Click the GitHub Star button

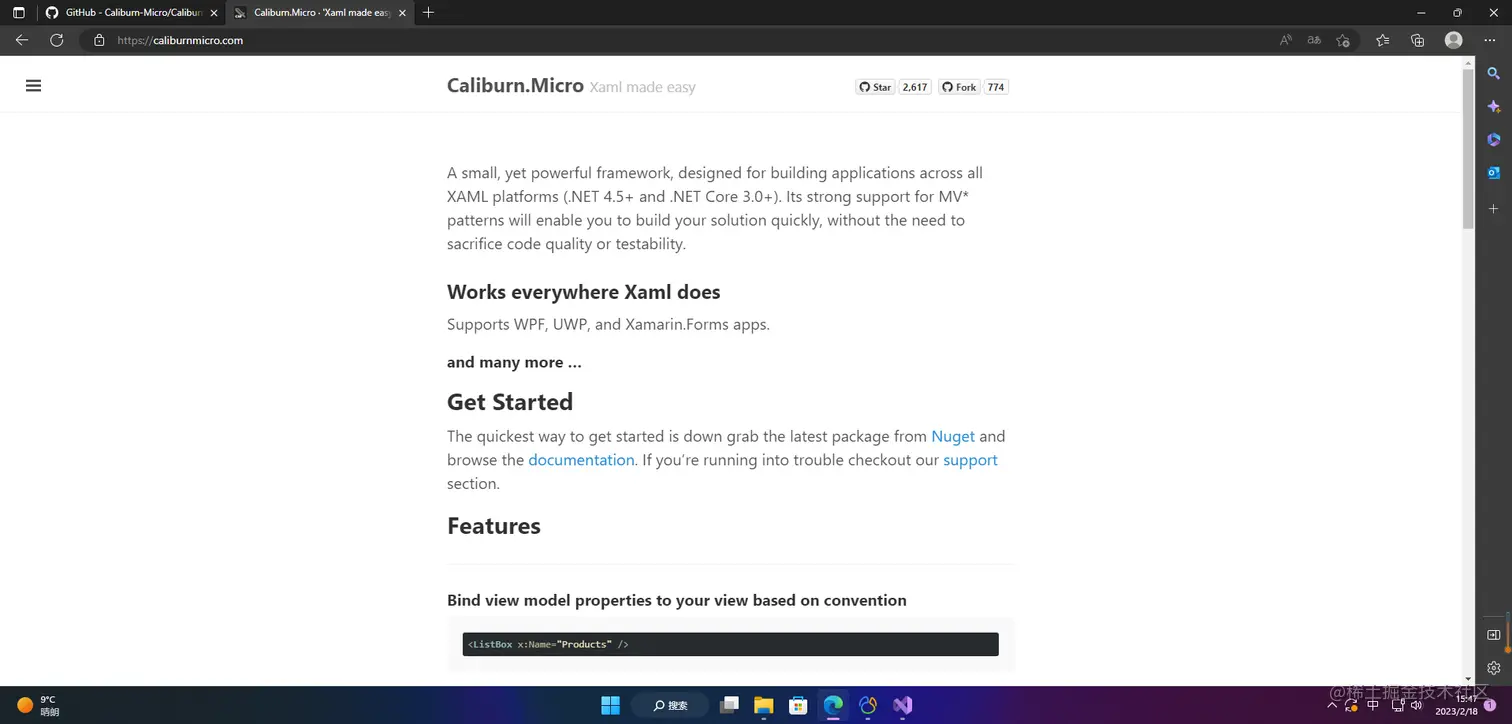tap(875, 87)
